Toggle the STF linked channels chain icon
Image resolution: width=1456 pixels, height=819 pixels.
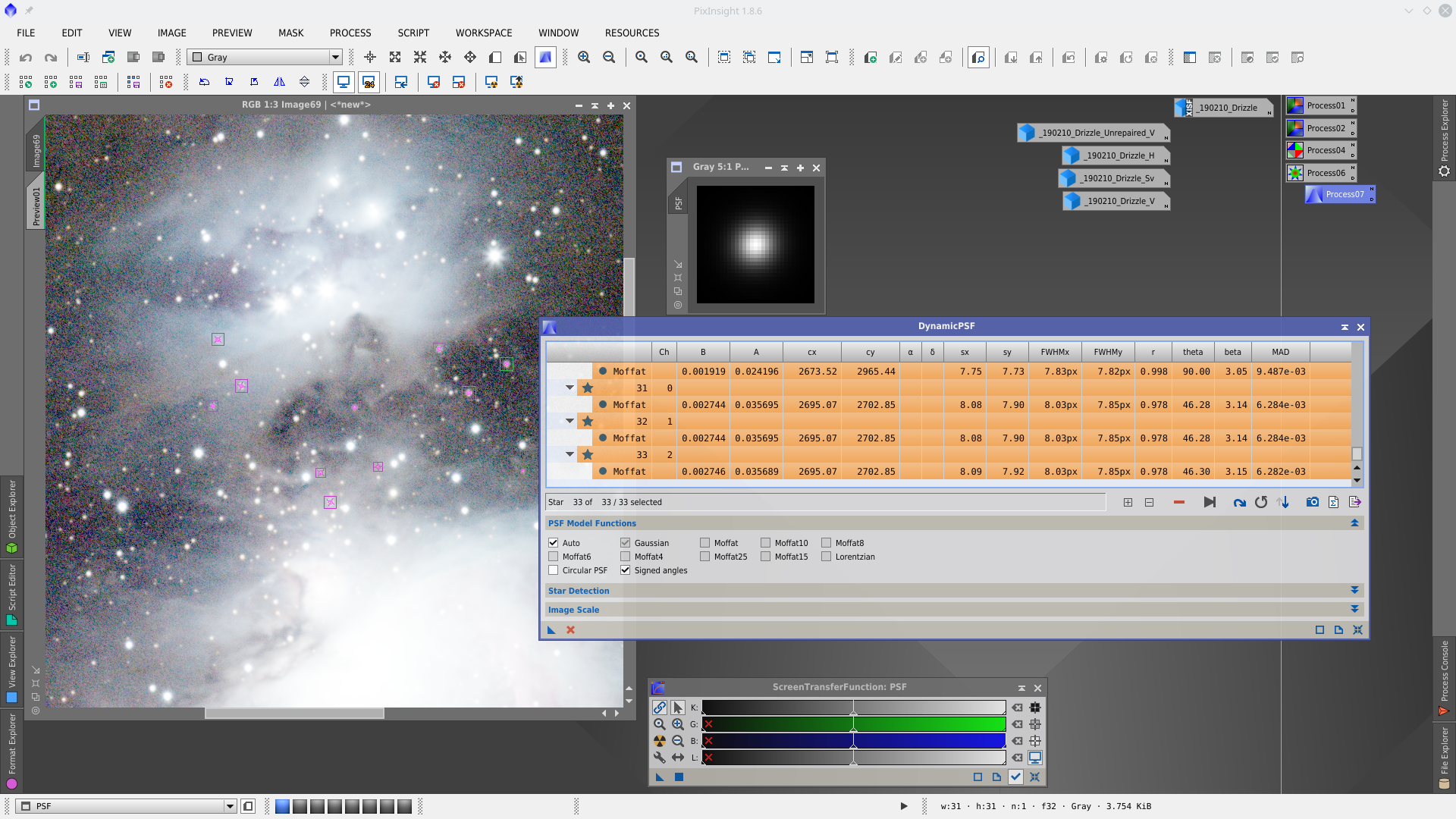tap(659, 708)
